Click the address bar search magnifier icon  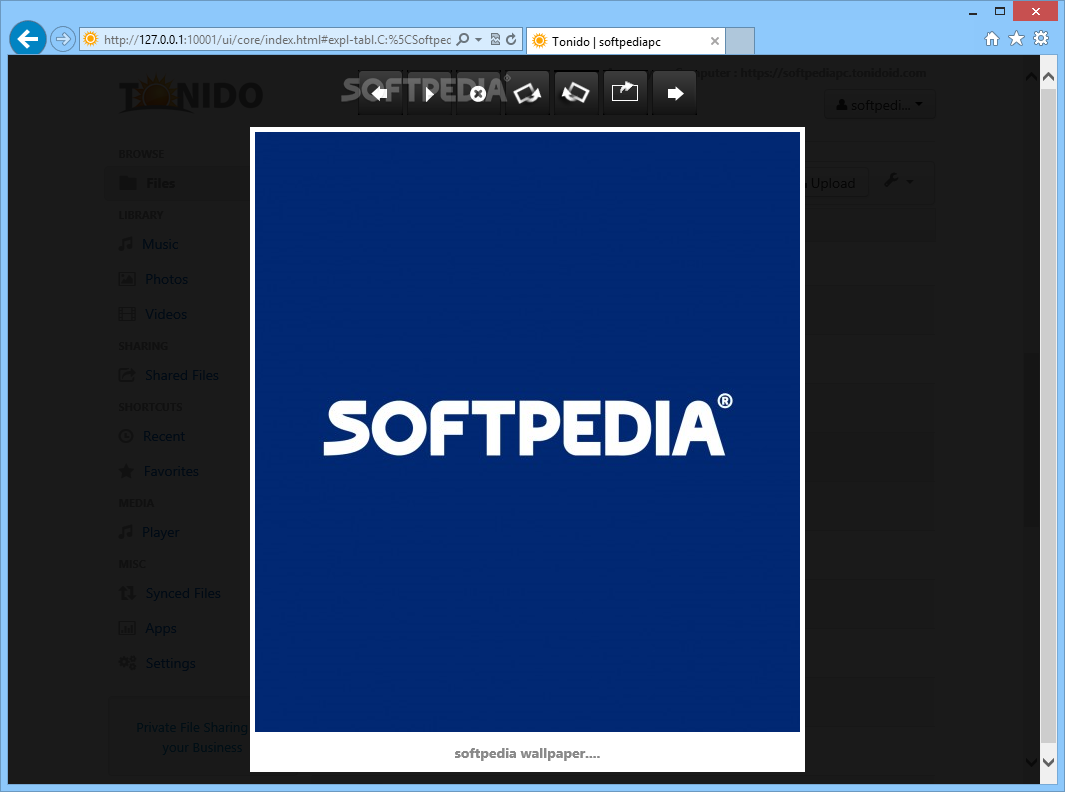463,39
